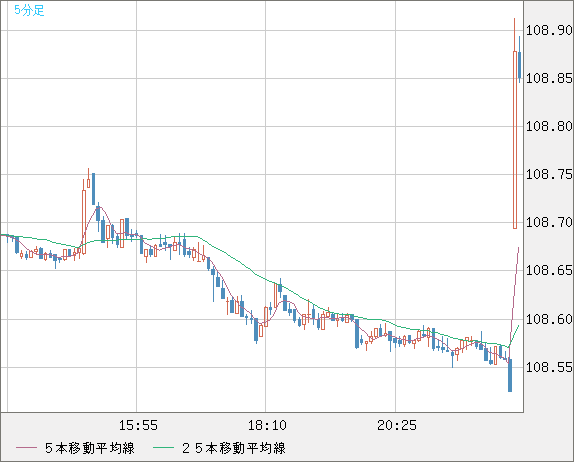Viewport: 574px width, 462px height.
Task: Click the large blue candle dropping below 108.55
Action: pyautogui.click(x=510, y=375)
